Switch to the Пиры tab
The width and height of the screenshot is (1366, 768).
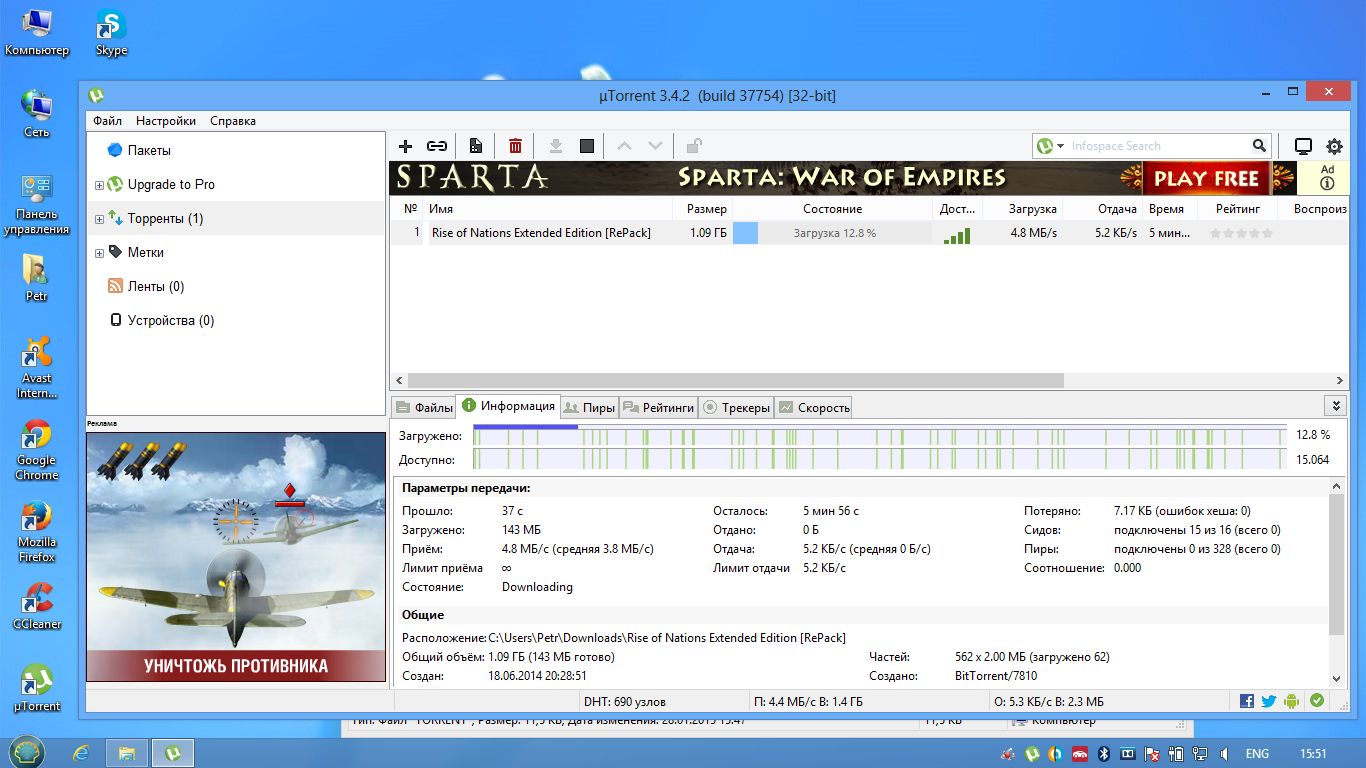588,407
